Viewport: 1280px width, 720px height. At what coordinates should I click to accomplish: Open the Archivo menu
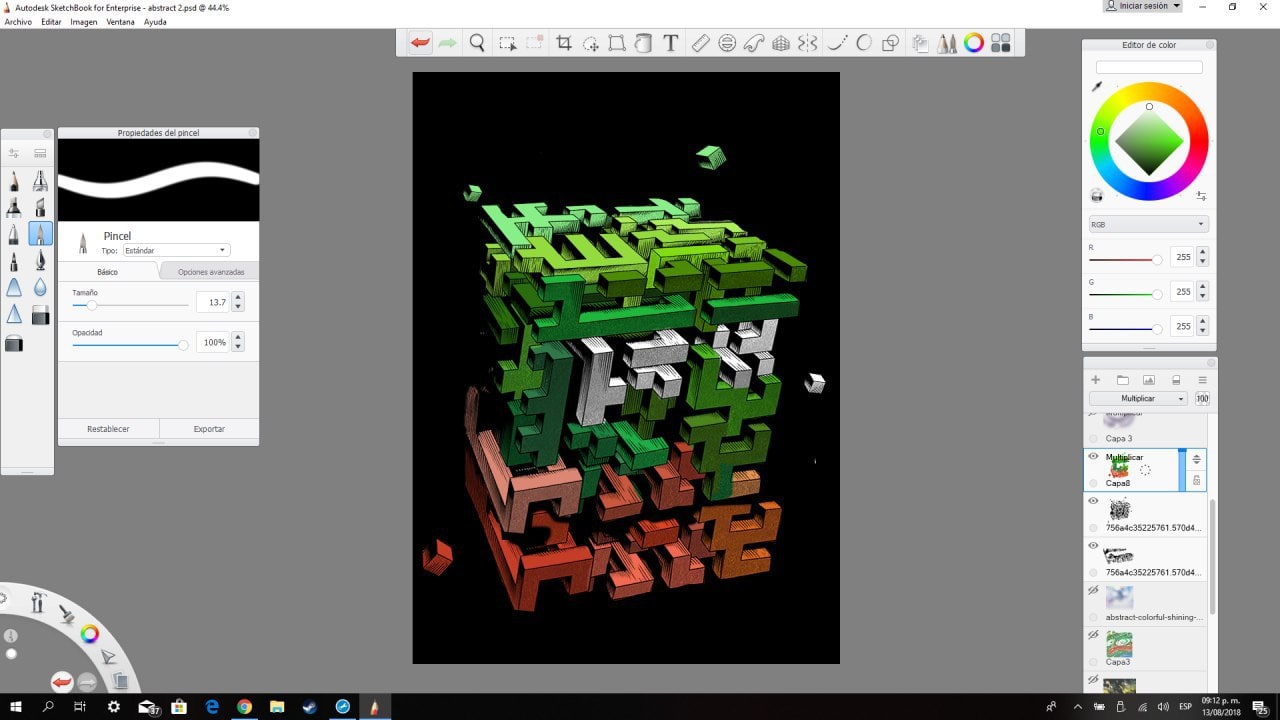pos(18,21)
